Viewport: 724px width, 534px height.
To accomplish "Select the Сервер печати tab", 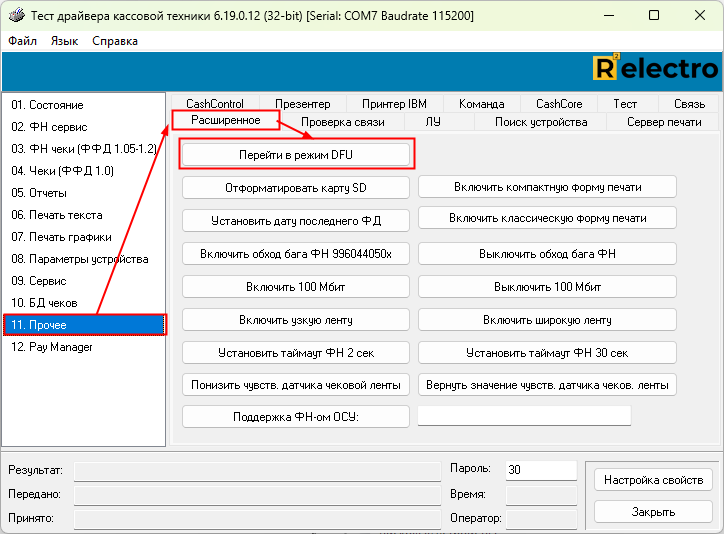I will coord(664,122).
